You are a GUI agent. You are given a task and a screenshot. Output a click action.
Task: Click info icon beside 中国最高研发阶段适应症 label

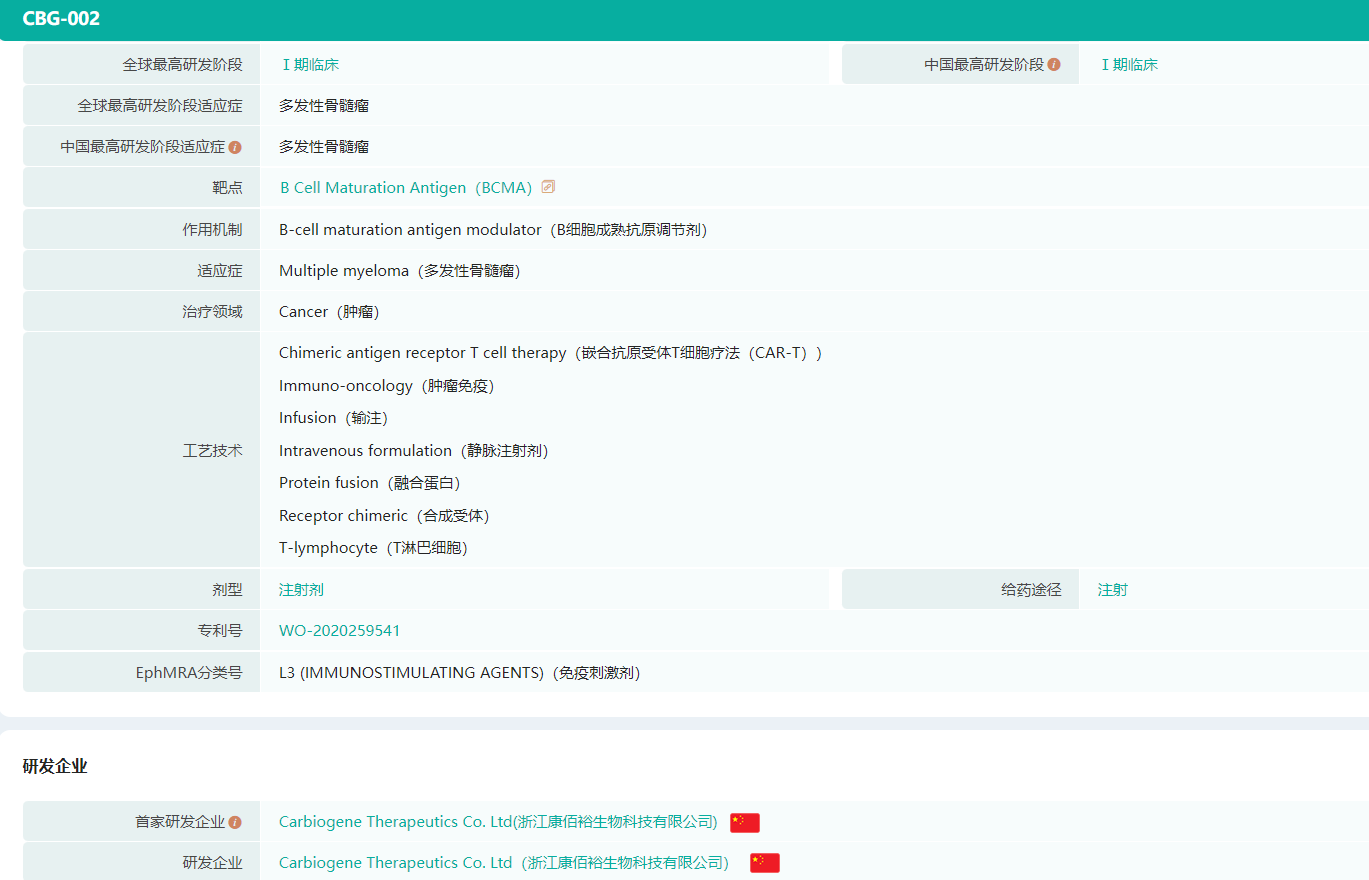(x=235, y=147)
